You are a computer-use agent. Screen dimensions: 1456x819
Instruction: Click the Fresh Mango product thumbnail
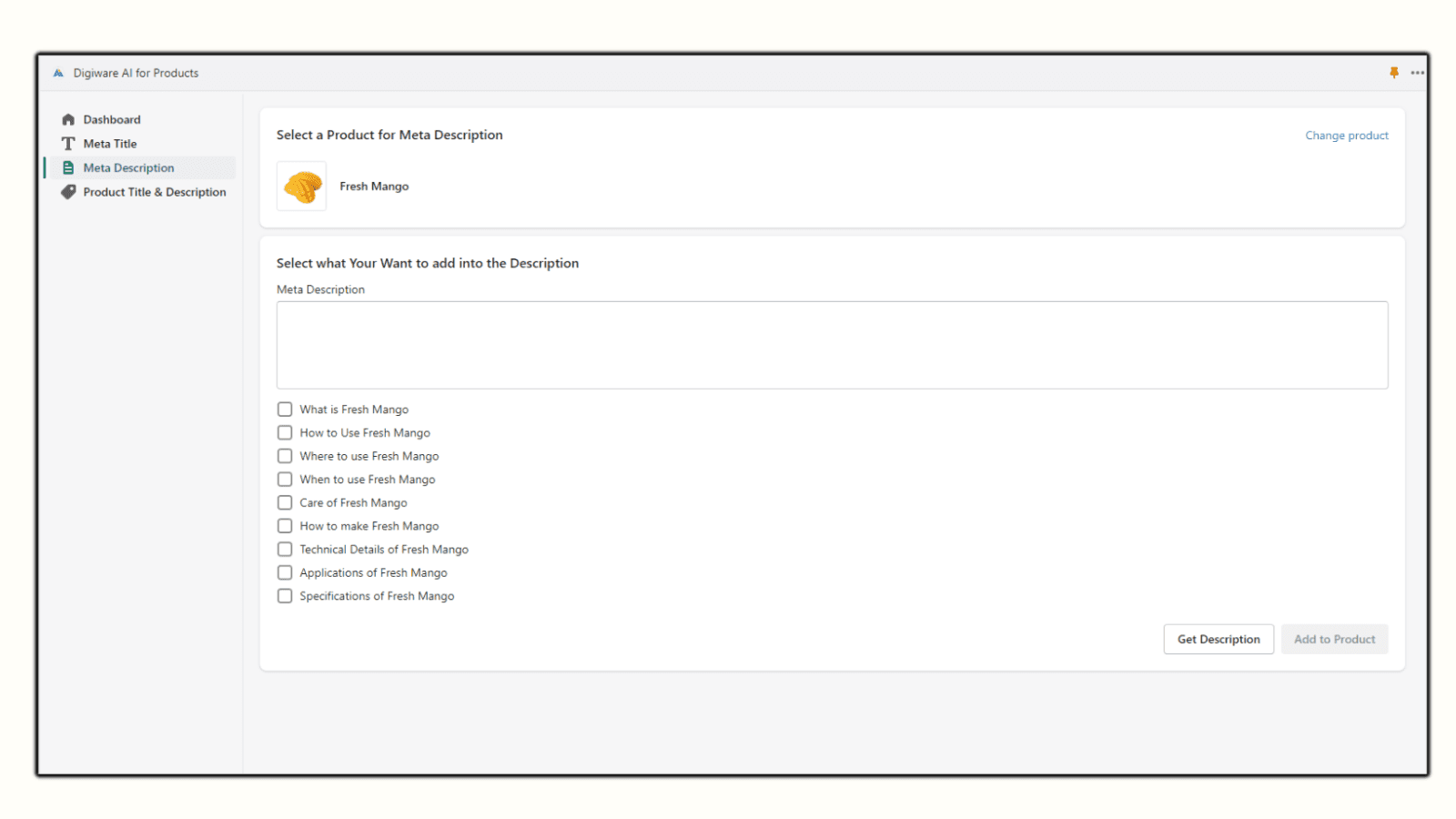(x=301, y=187)
